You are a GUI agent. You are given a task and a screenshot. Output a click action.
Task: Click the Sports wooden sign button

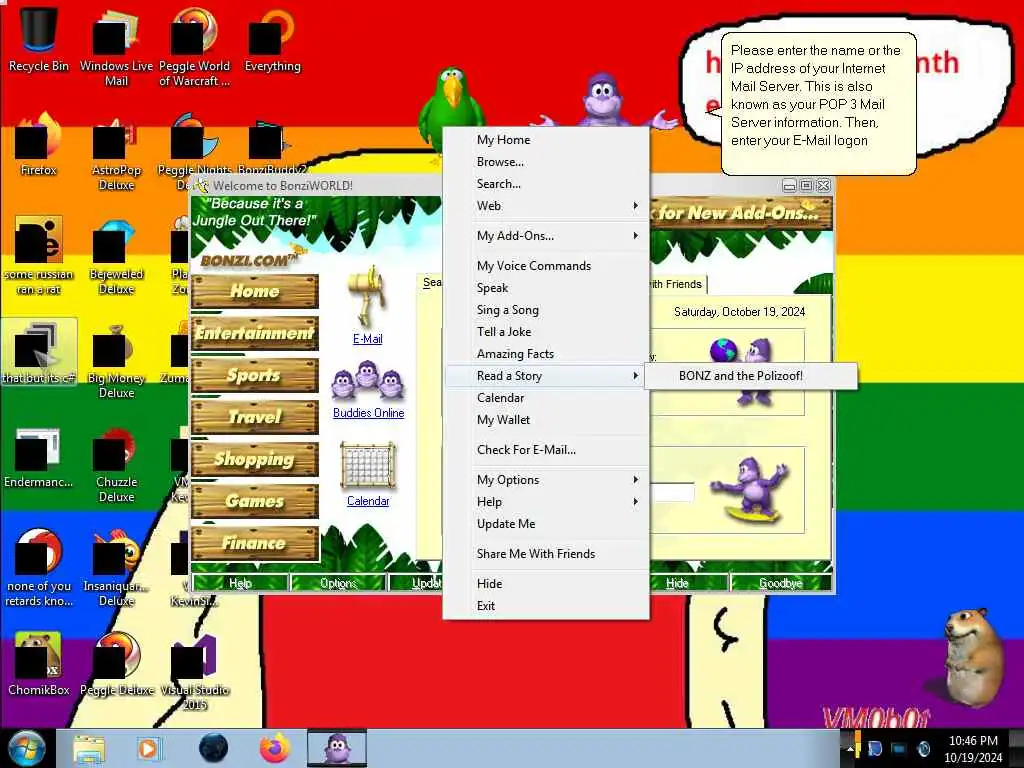pyautogui.click(x=255, y=375)
